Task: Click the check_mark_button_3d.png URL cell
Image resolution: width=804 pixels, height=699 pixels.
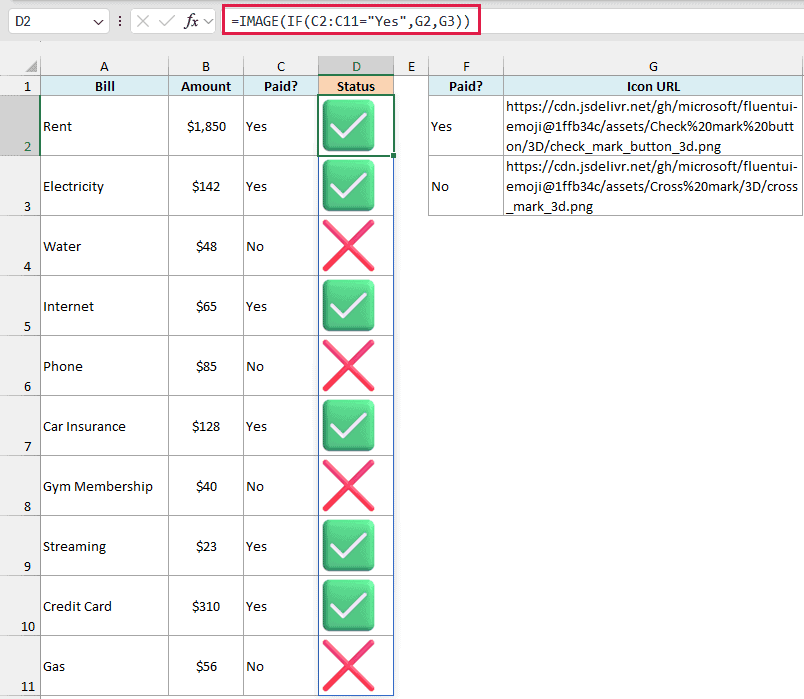Action: [653, 126]
